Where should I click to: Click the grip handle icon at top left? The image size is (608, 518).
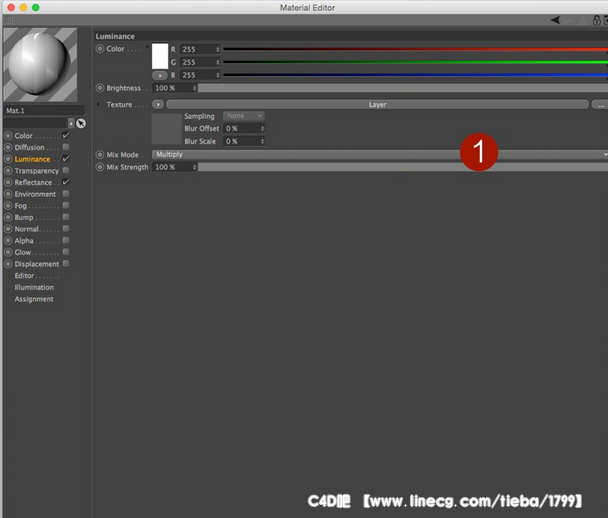pyautogui.click(x=9, y=20)
